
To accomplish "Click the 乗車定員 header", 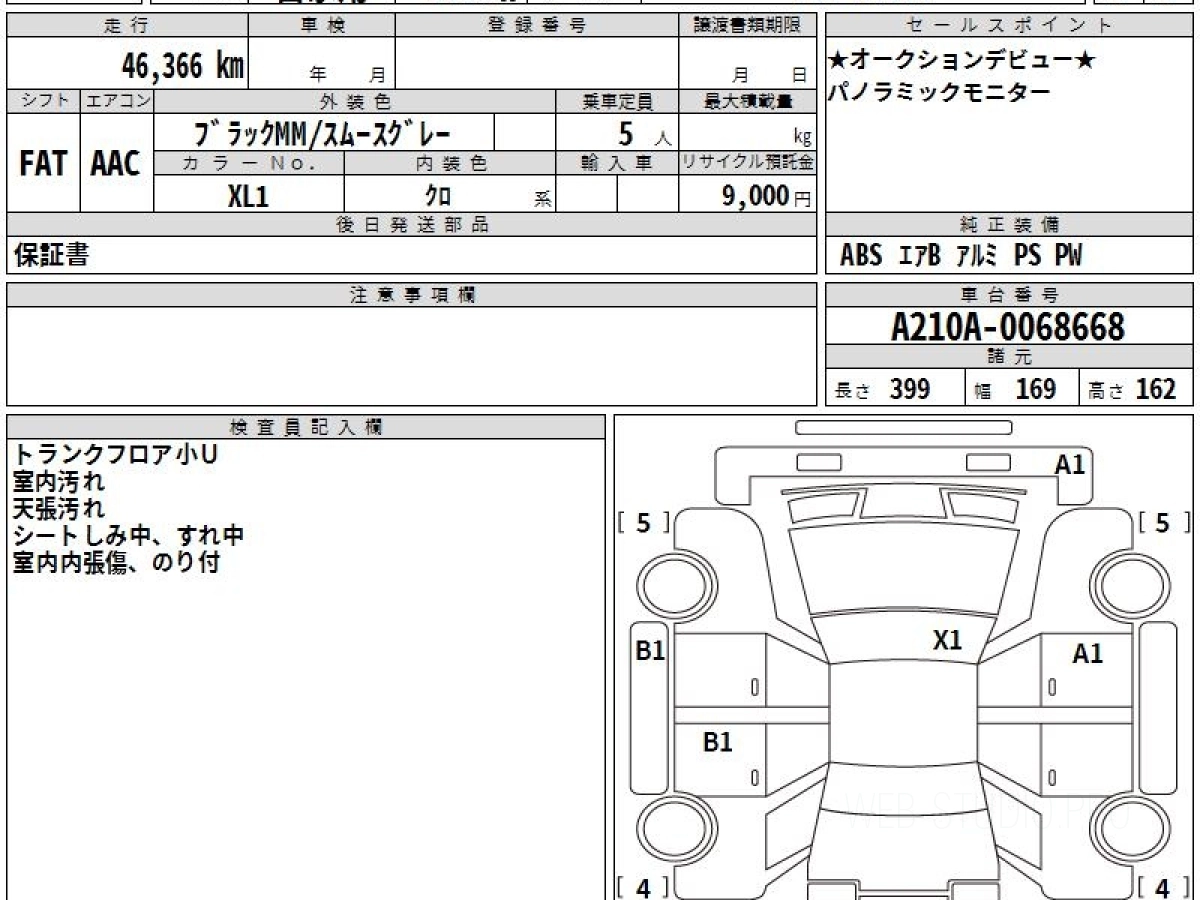I will tap(617, 101).
